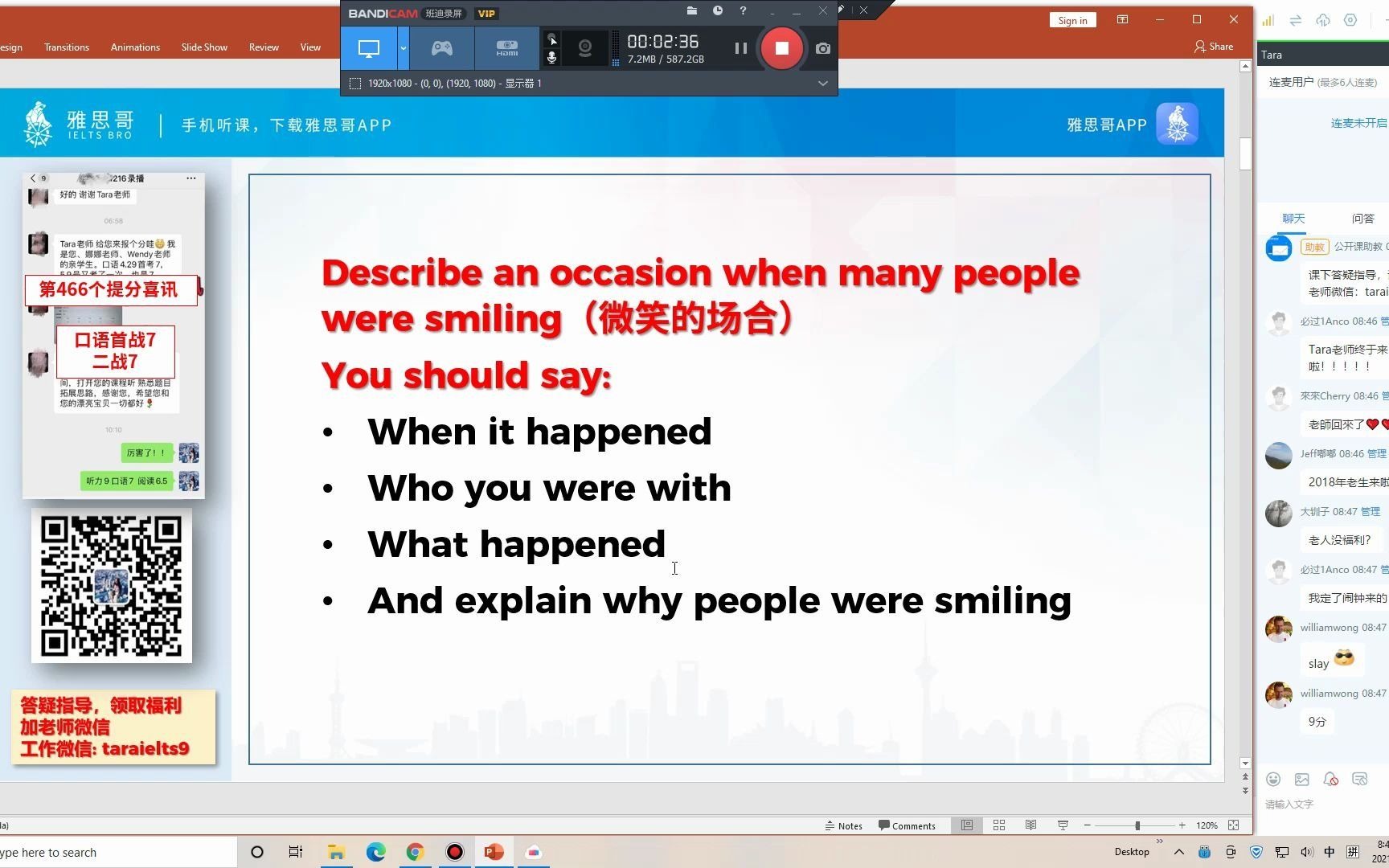Viewport: 1389px width, 868px height.
Task: Select Bandicam HDMI device recording mode
Action: coord(506,48)
